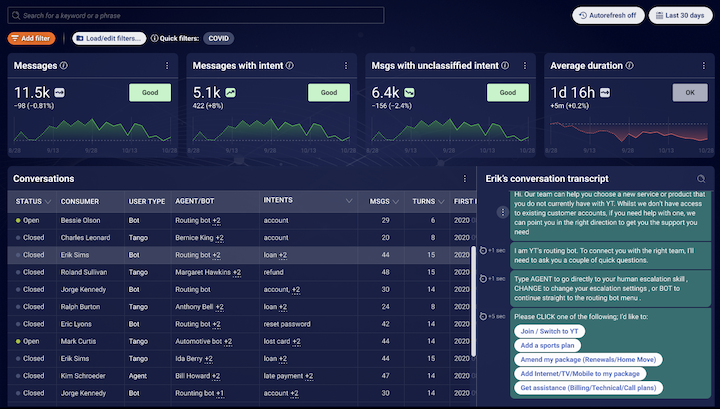Click the CONSUMER column header
Screen dimensions: 720x409
pos(80,202)
